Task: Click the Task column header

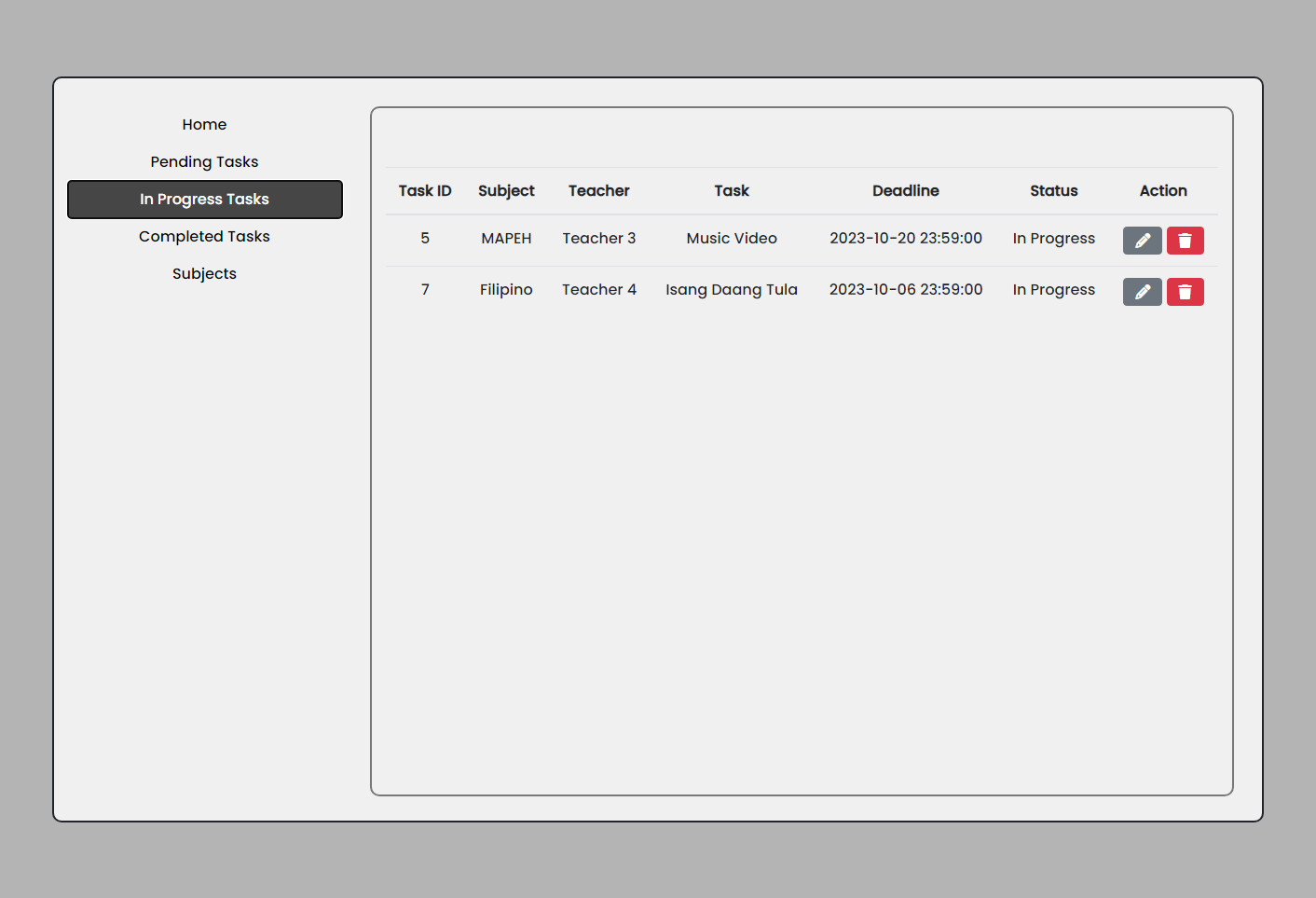Action: (732, 191)
